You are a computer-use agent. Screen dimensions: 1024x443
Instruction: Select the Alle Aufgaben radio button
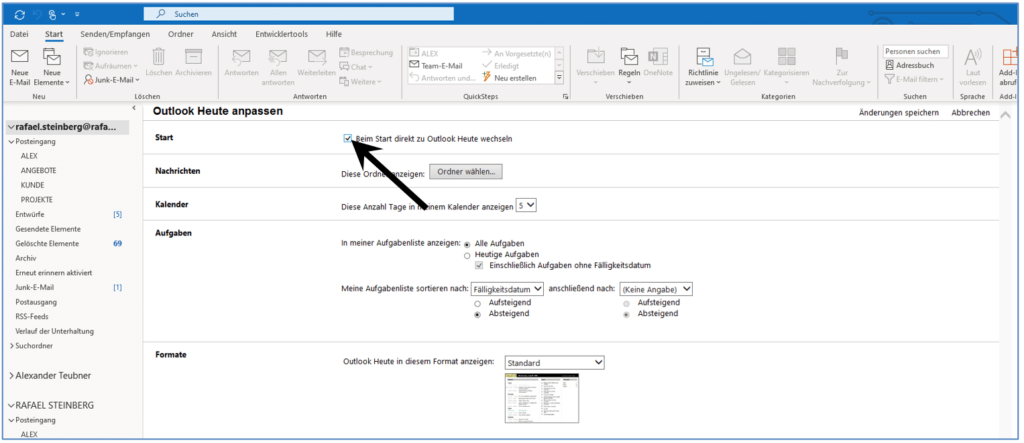(467, 244)
